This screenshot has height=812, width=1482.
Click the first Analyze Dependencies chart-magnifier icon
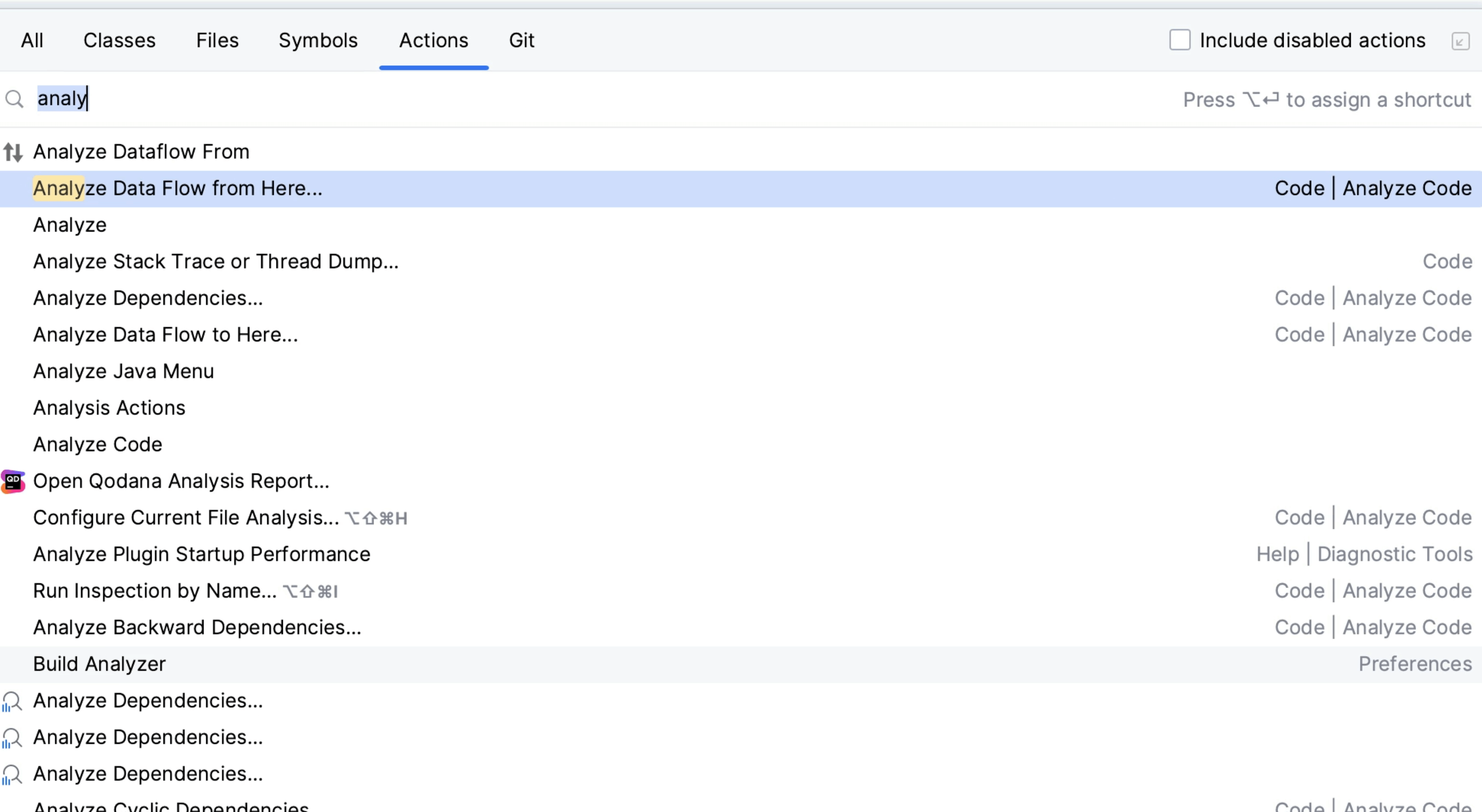tap(12, 701)
